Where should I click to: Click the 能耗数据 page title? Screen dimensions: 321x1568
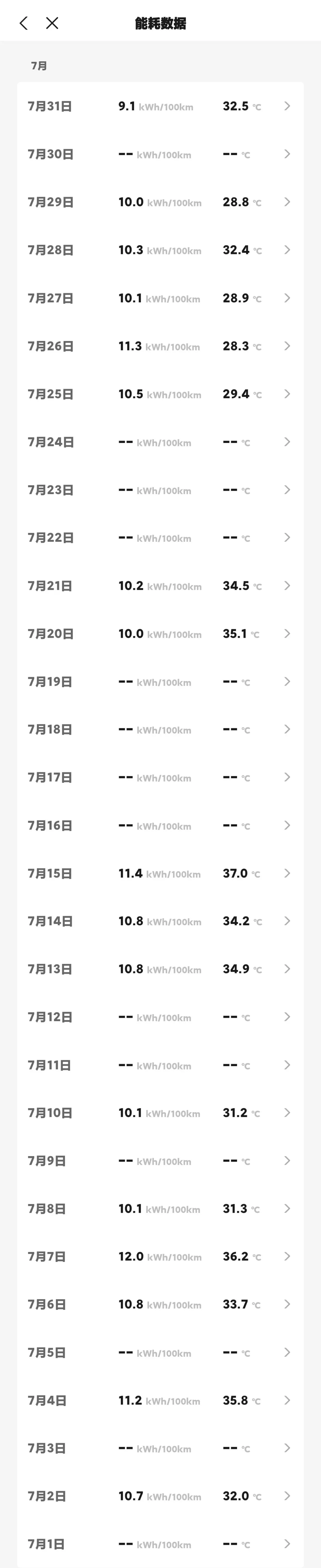(x=160, y=23)
